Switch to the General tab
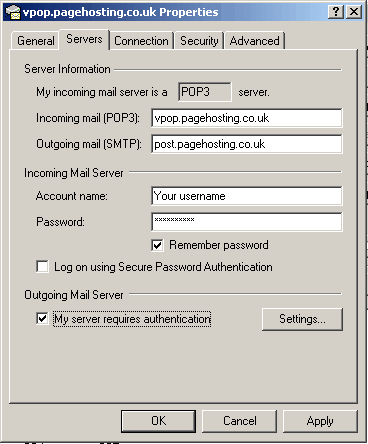This screenshot has height=444, width=368. click(36, 41)
